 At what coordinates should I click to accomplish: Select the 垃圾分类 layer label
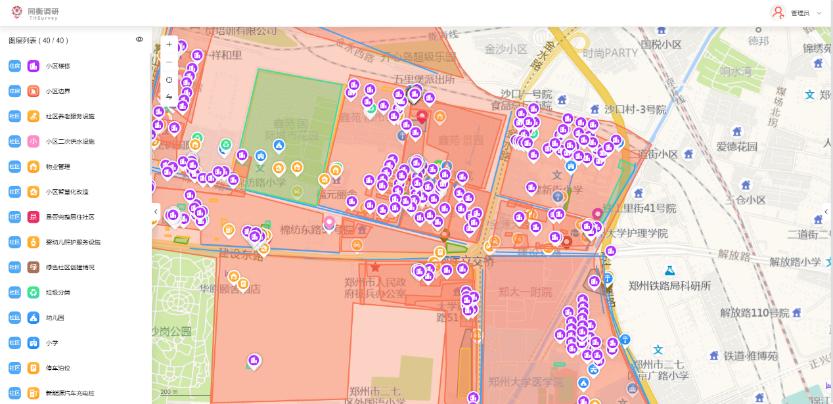click(x=58, y=292)
